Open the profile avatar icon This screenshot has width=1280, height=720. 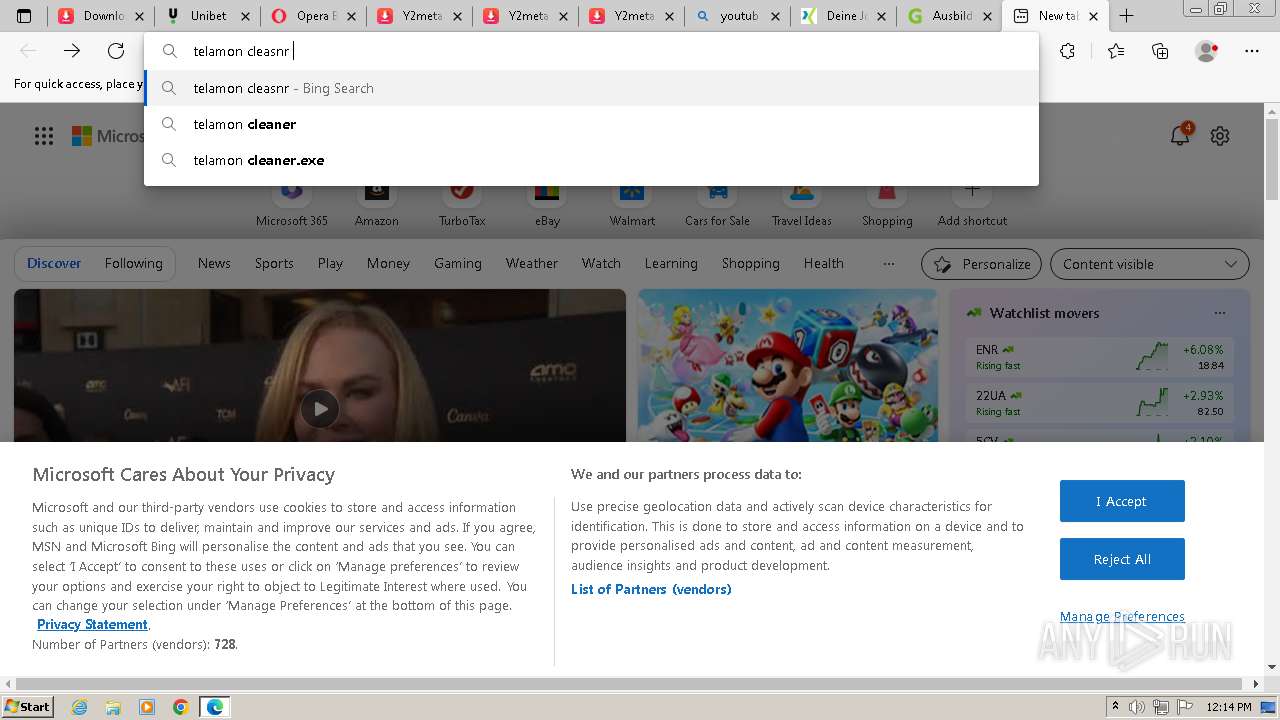[1206, 51]
